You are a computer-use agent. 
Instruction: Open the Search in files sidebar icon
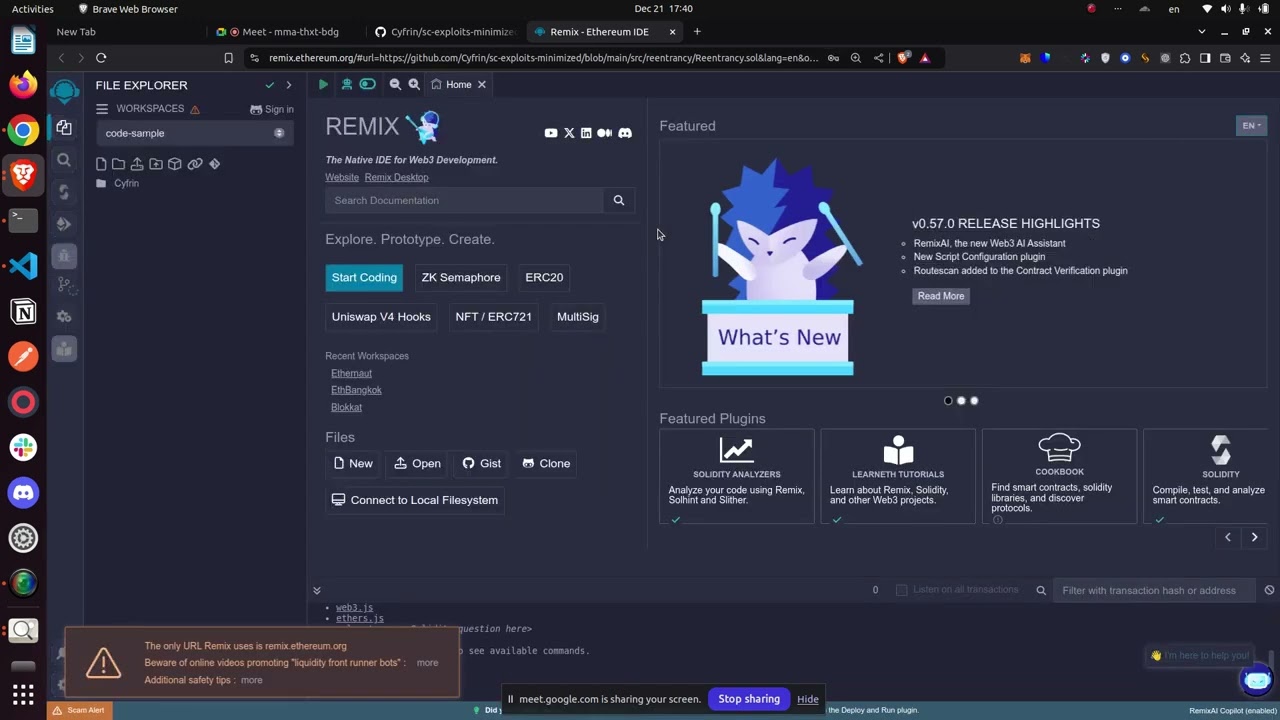[64, 160]
